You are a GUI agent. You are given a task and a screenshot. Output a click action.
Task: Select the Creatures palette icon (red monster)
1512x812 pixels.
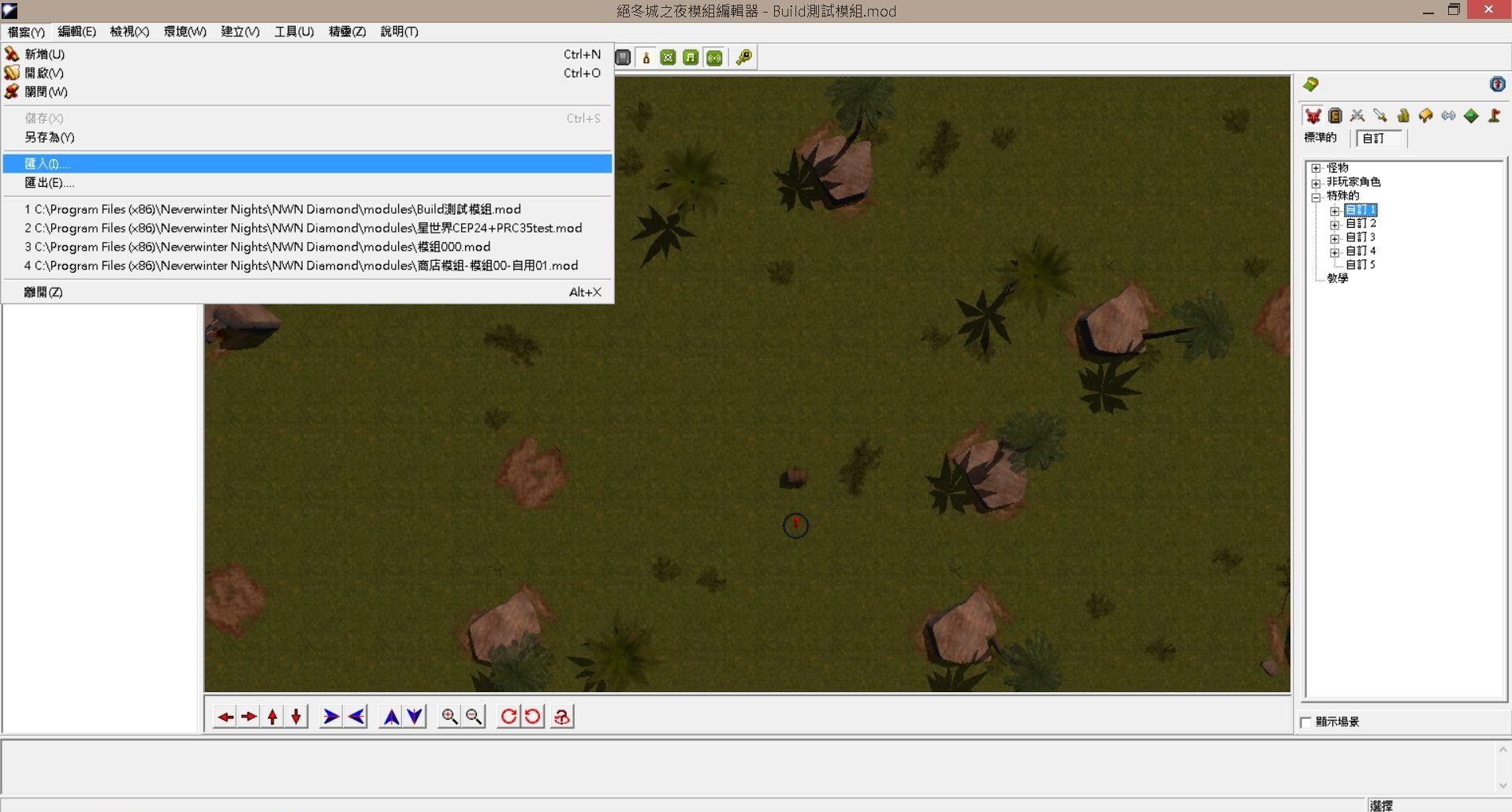1313,116
